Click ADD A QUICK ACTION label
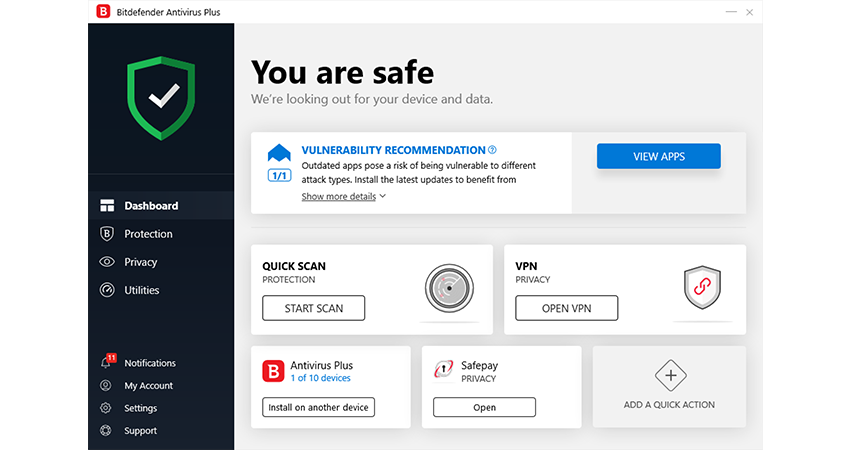 pos(669,404)
